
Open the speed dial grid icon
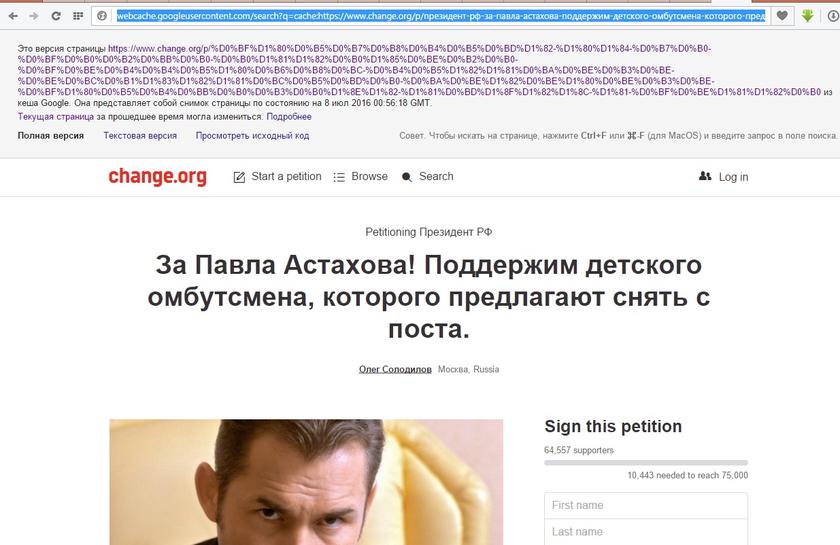click(x=78, y=16)
